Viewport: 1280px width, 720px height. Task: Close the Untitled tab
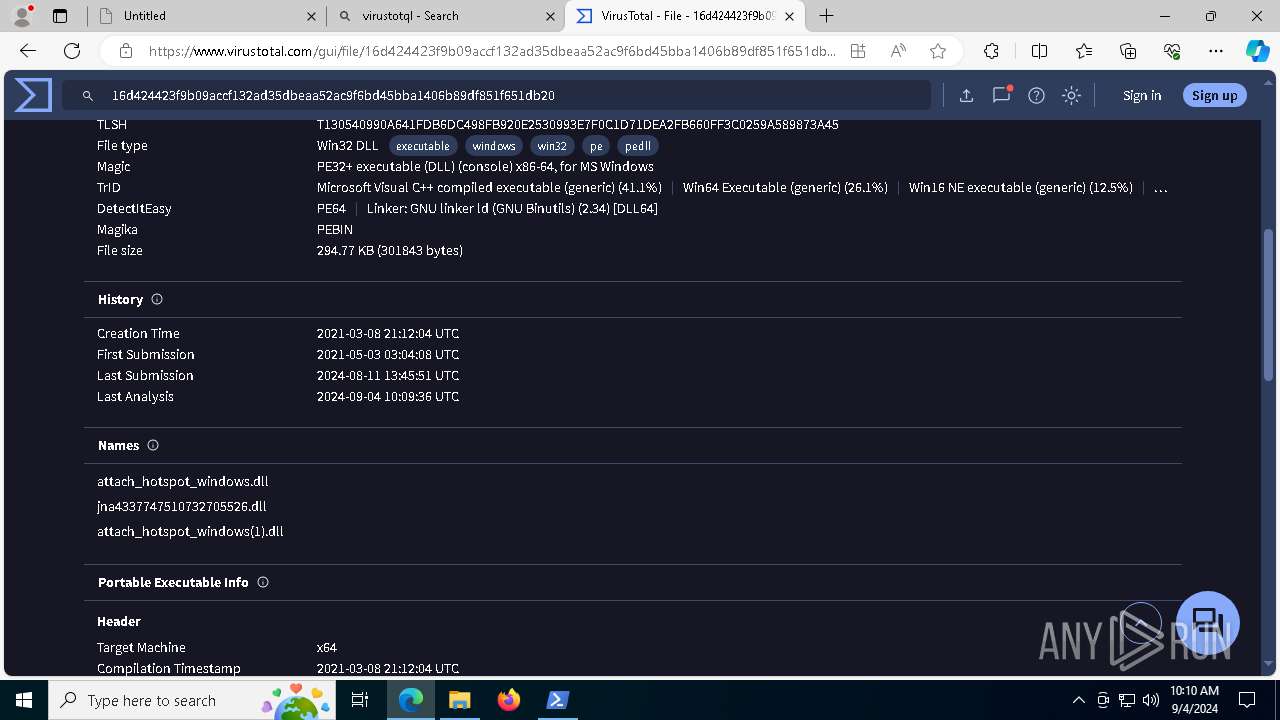pyautogui.click(x=311, y=16)
